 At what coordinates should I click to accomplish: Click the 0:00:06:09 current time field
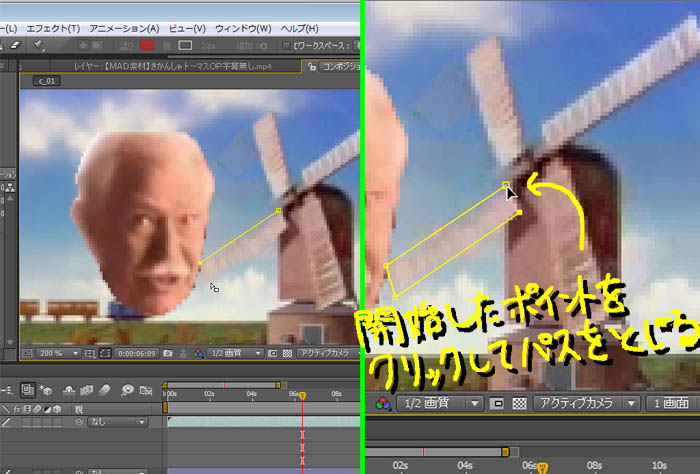point(137,353)
